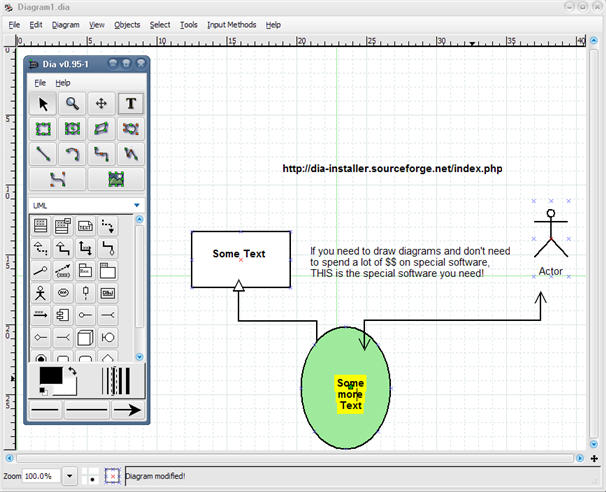Select the Ellipse shape tool

(x=72, y=129)
